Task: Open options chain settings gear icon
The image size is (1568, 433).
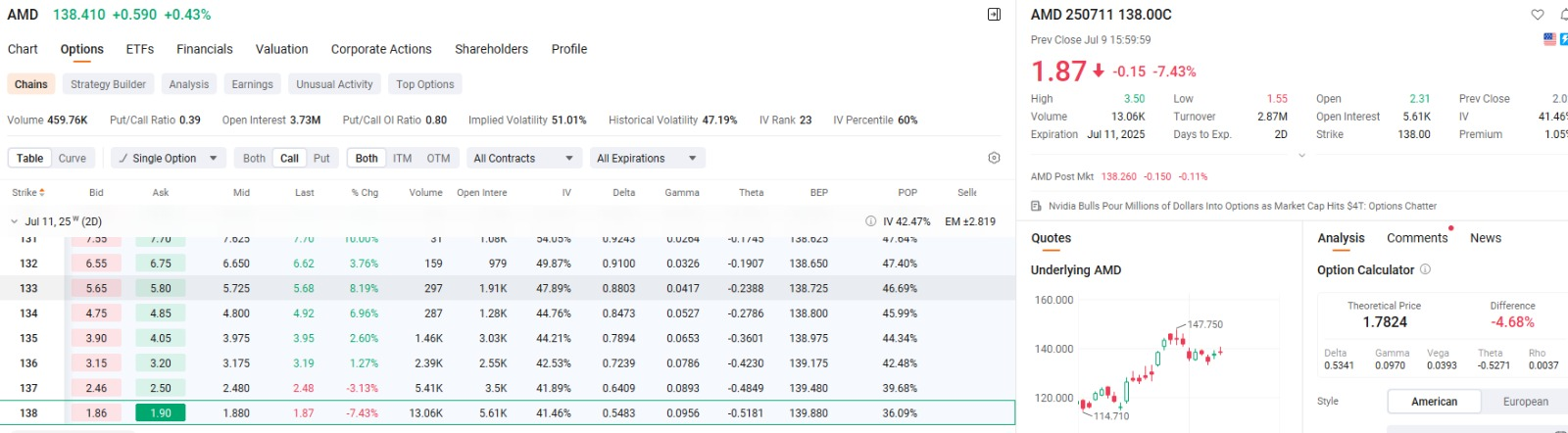Action: [994, 158]
